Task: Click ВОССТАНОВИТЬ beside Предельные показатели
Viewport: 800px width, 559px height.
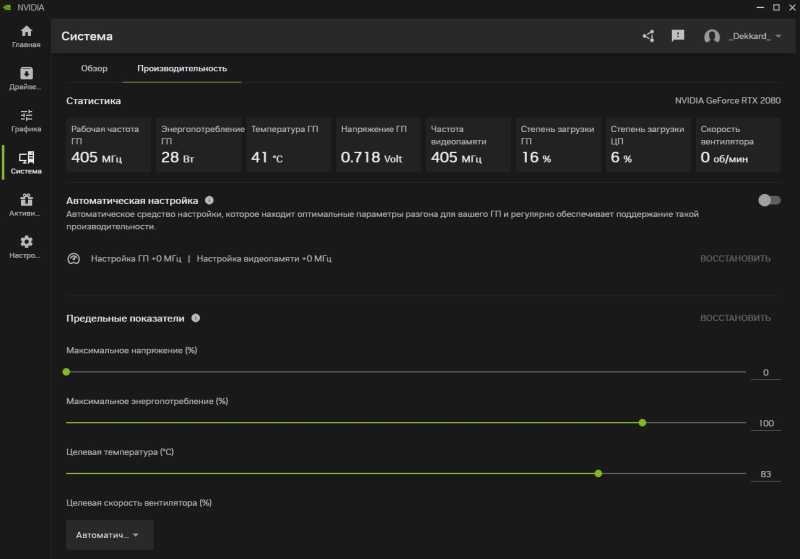Action: [735, 319]
